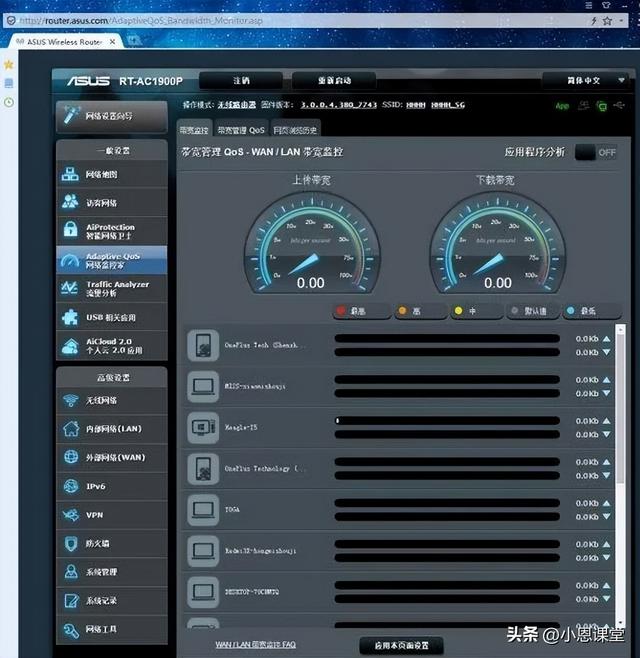Click the Xeagle-I5 upload bandwidth bar

tap(447, 420)
